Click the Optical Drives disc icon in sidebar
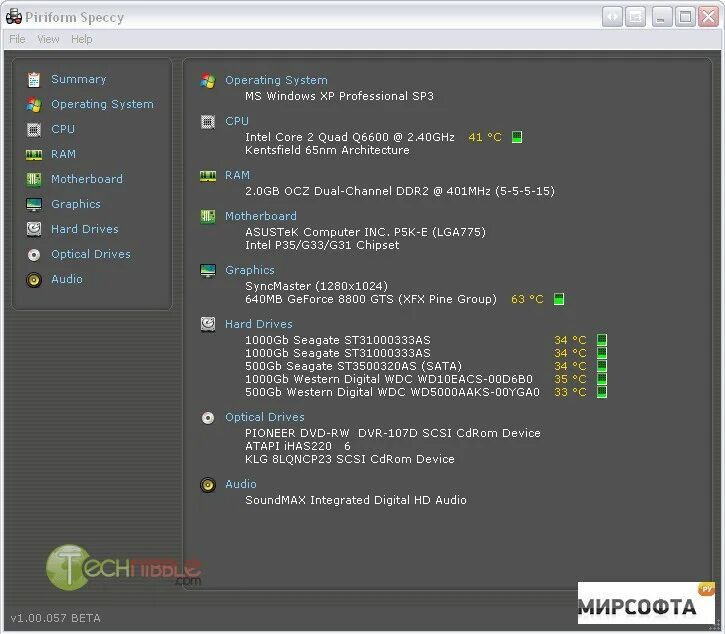Image resolution: width=725 pixels, height=634 pixels. (x=34, y=255)
